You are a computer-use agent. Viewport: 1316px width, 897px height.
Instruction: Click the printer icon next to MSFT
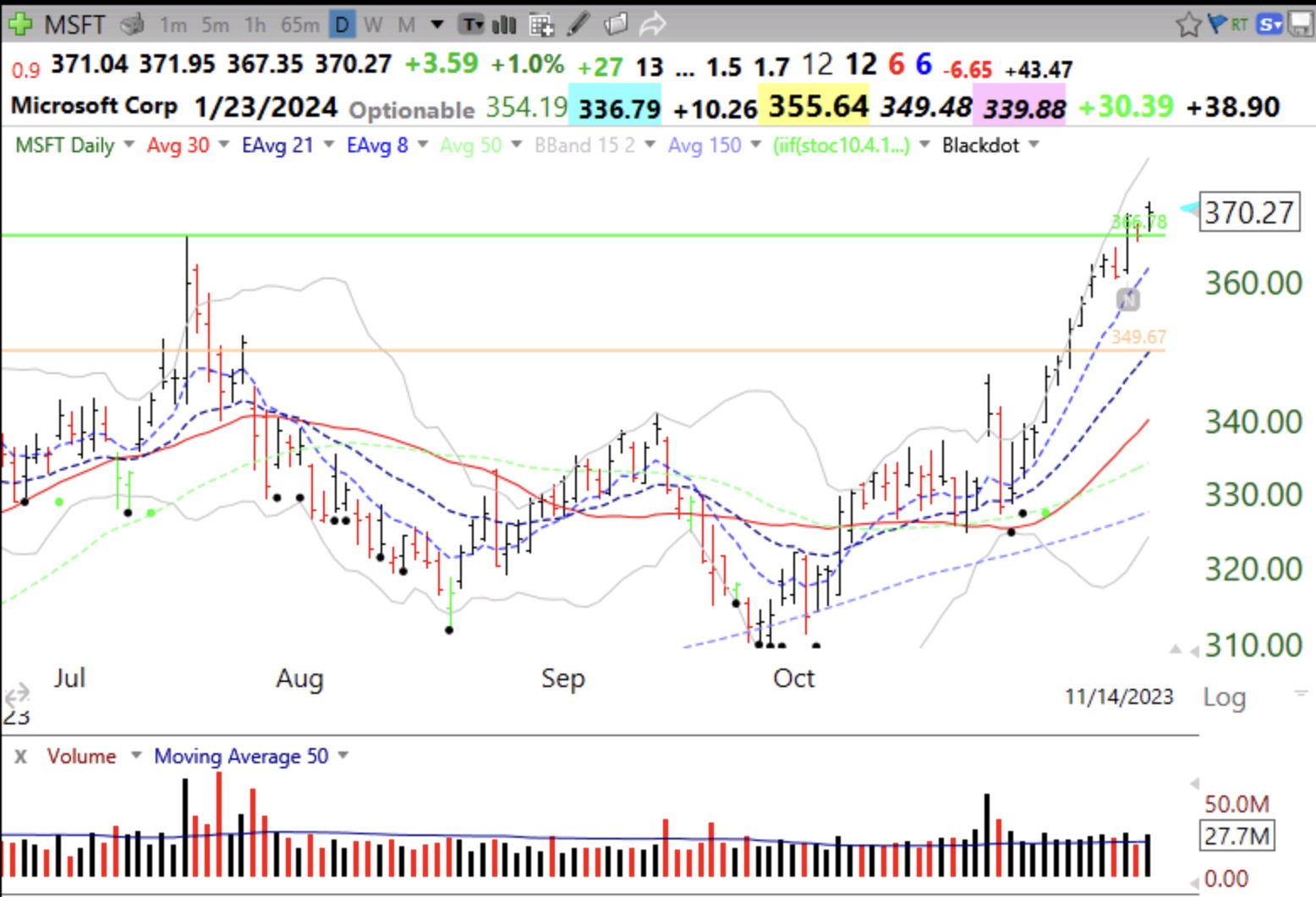(x=132, y=25)
